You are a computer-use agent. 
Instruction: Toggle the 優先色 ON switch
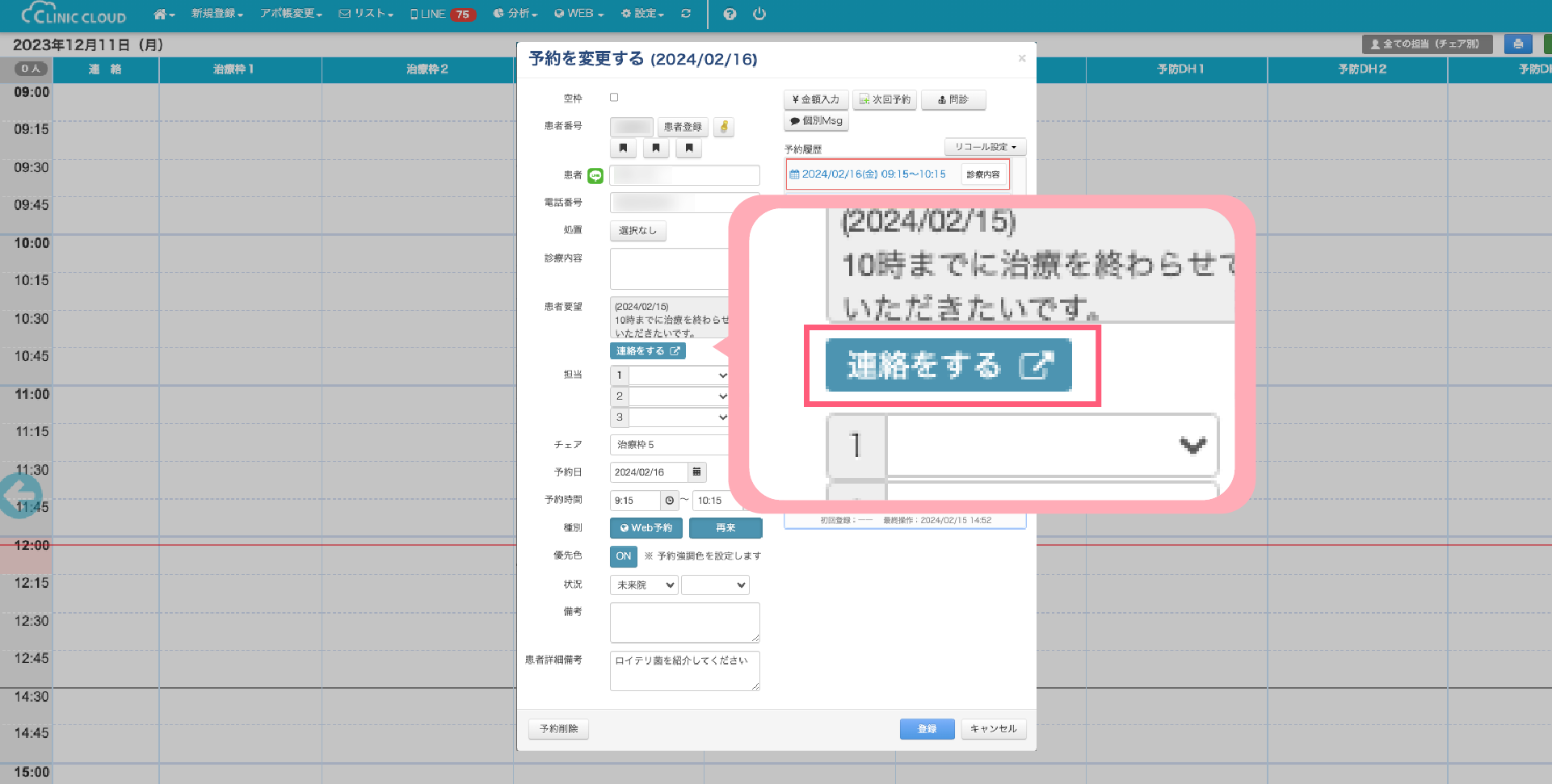623,556
